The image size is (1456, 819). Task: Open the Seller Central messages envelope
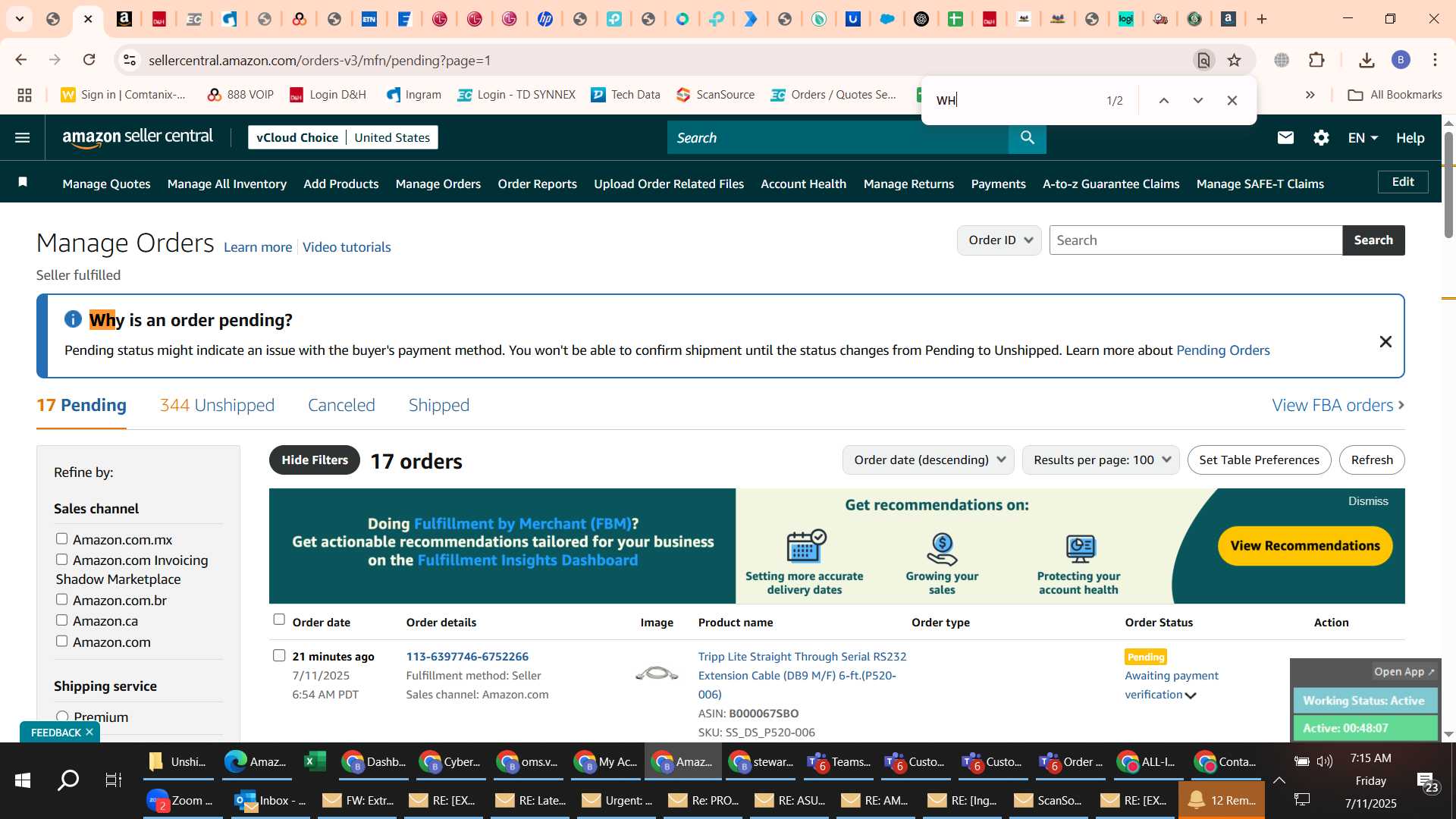coord(1285,137)
